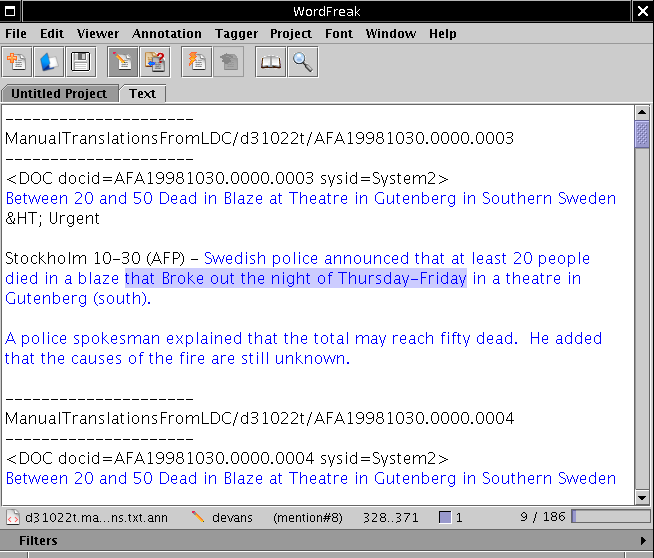
Task: Select the Text tab
Action: [x=143, y=93]
